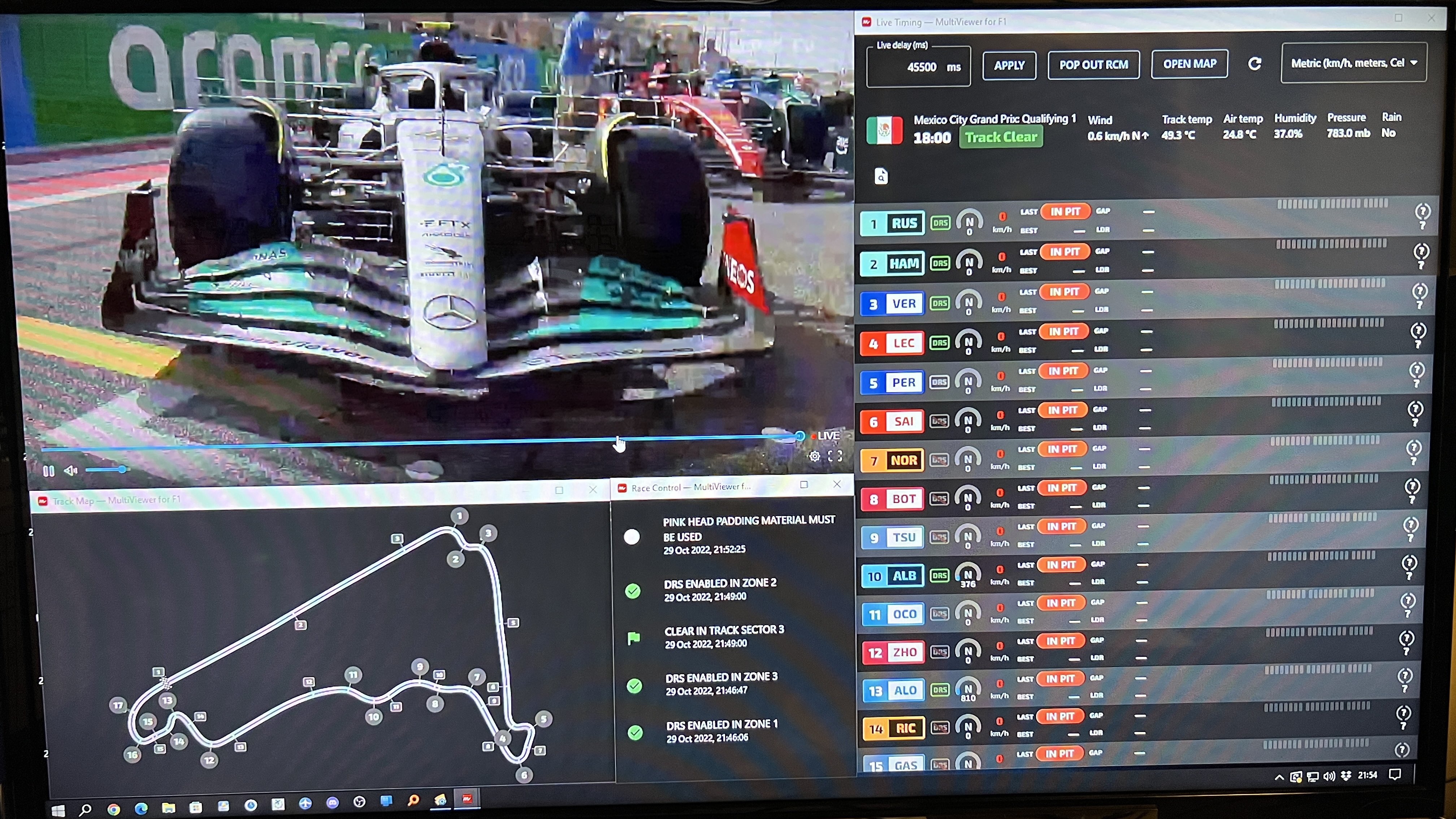Click the APPLY delay button
The width and height of the screenshot is (1456, 819).
pyautogui.click(x=1009, y=66)
